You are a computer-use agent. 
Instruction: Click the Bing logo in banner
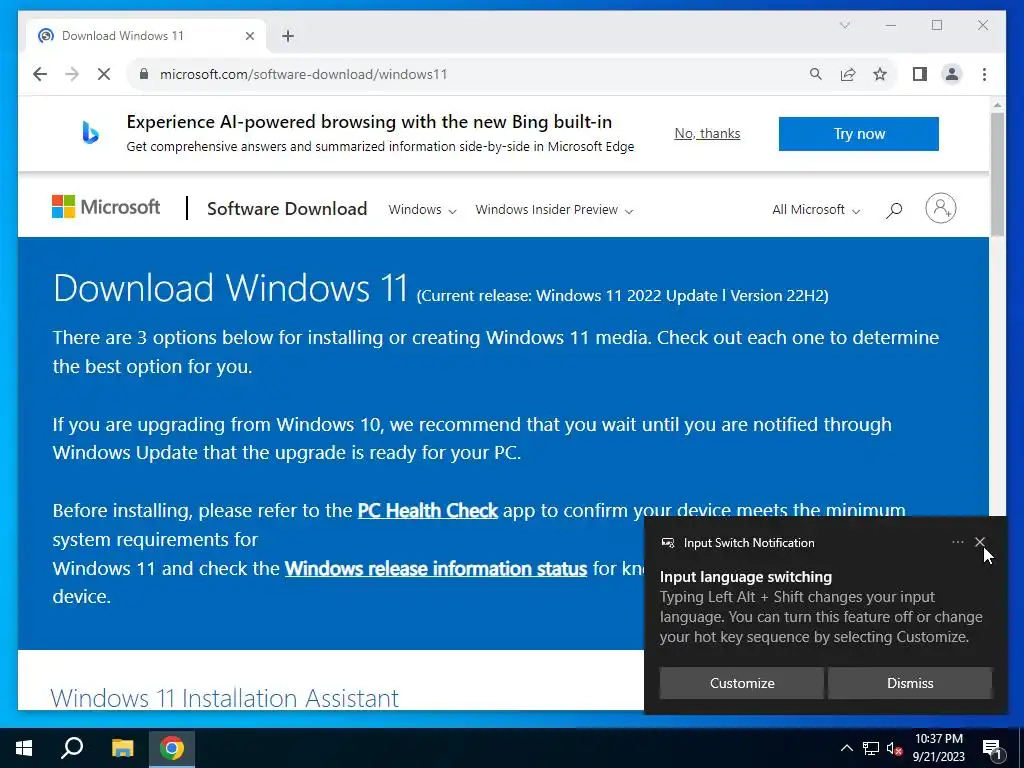coord(90,133)
